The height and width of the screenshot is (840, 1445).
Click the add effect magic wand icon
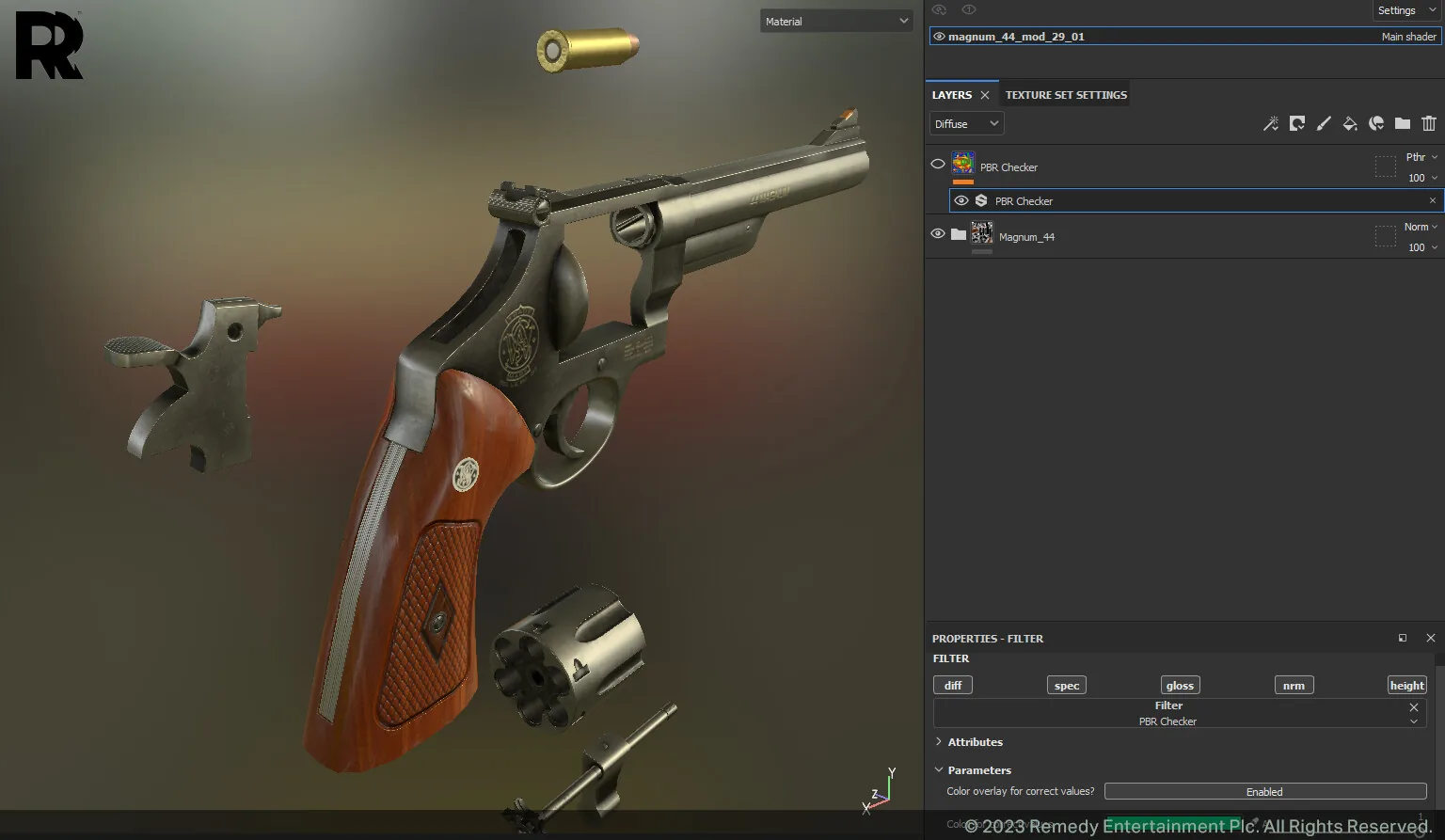(1270, 123)
